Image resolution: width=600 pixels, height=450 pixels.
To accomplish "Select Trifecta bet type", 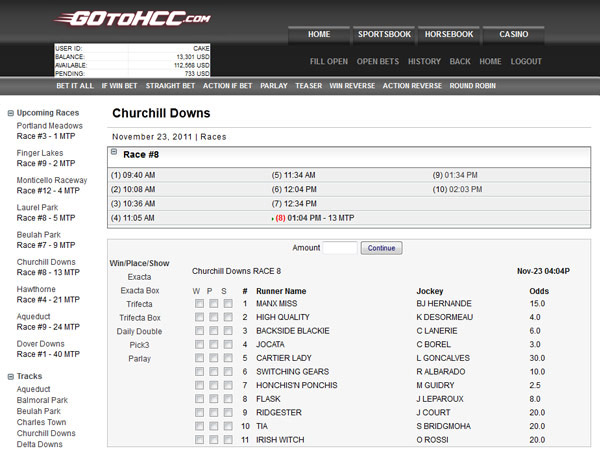I will click(x=139, y=304).
